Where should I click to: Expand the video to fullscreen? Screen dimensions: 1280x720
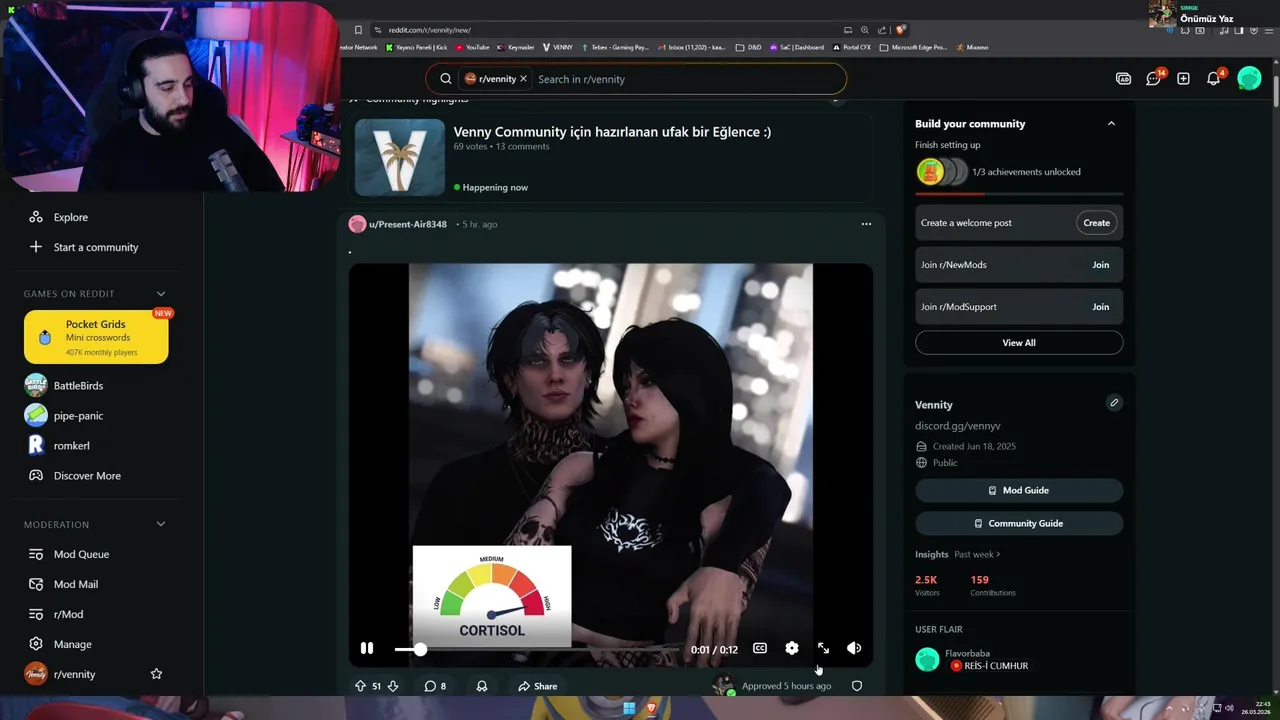pyautogui.click(x=823, y=648)
